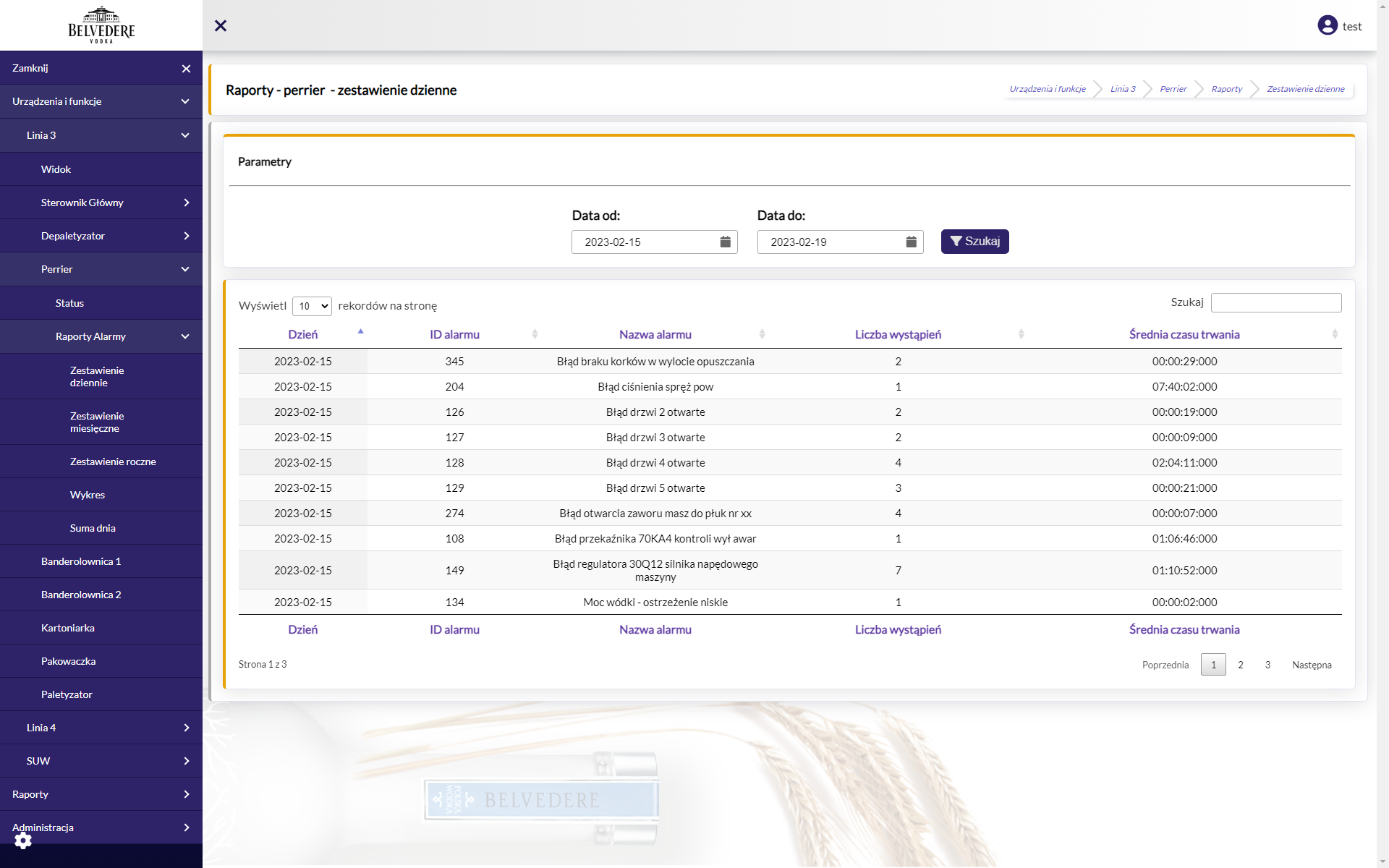Focus the Data od date field
Screen dimensions: 1389x868
(654, 242)
